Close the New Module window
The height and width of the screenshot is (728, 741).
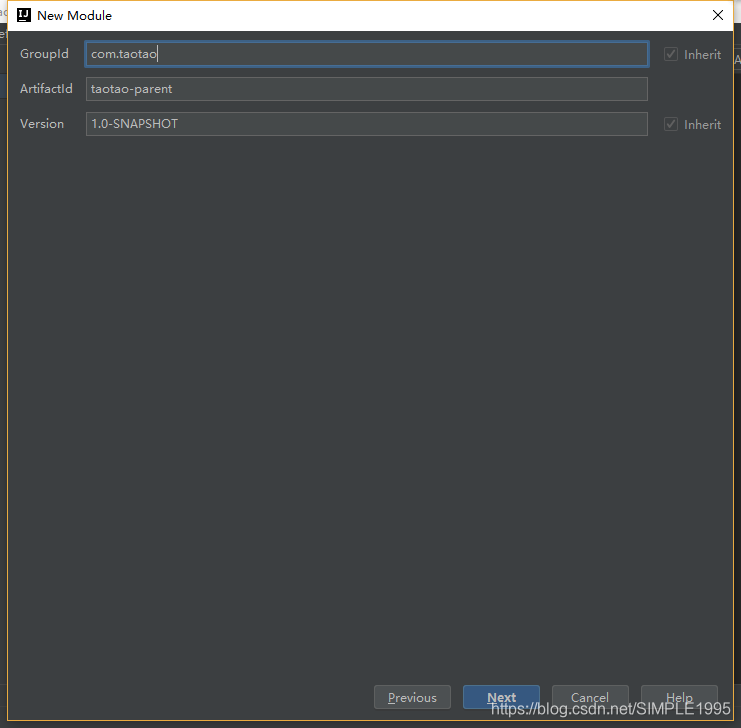click(x=718, y=15)
